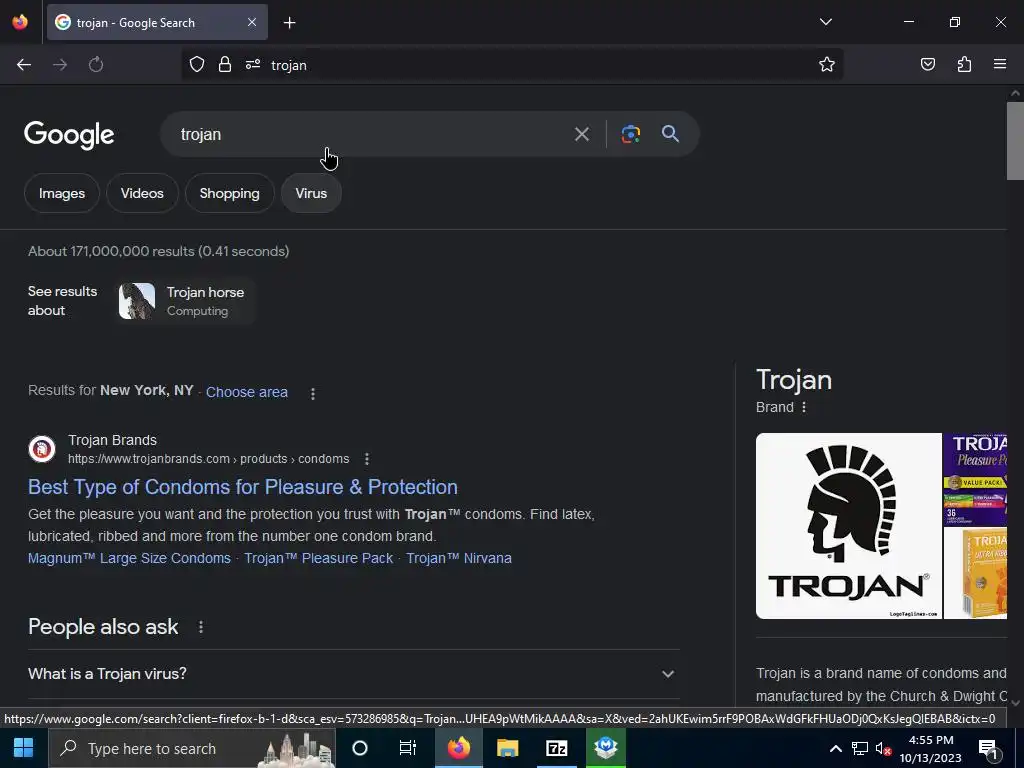
Task: Click into the trojan search field
Action: 366,134
